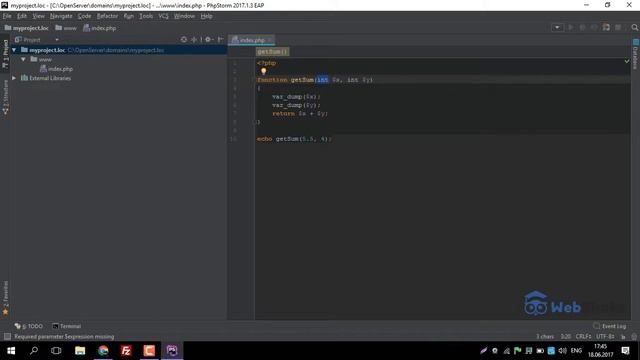
Task: Open the Edit menu
Action: coord(22,16)
